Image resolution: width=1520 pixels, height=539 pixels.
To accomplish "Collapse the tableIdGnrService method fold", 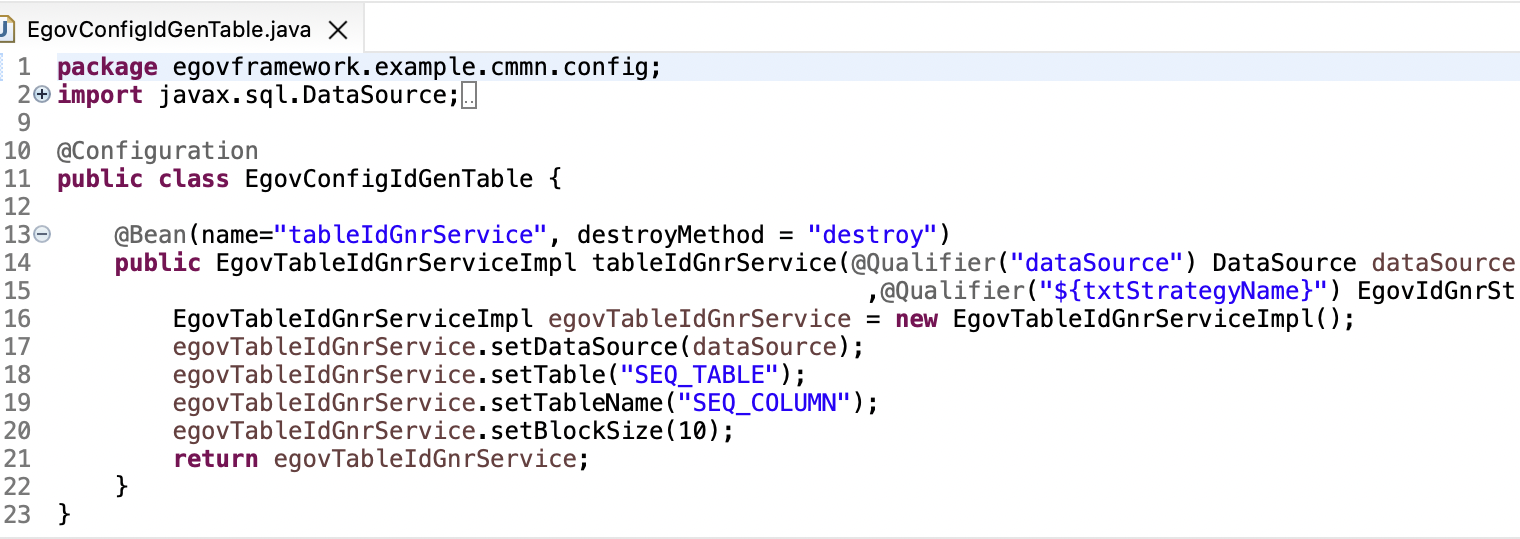I will point(42,235).
